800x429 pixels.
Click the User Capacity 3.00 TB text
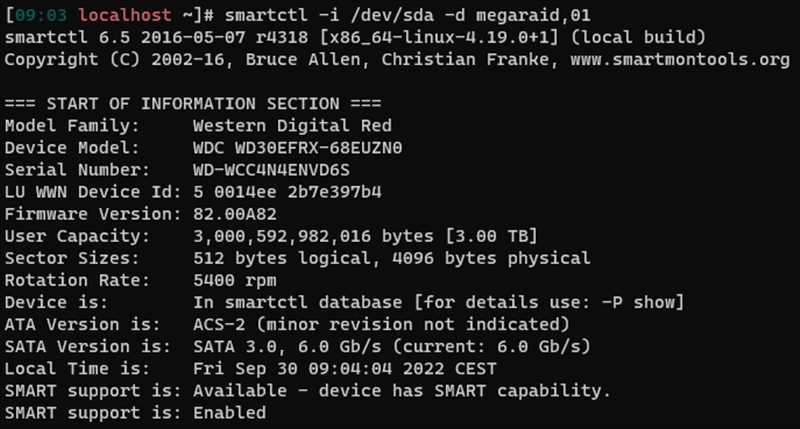coord(491,236)
